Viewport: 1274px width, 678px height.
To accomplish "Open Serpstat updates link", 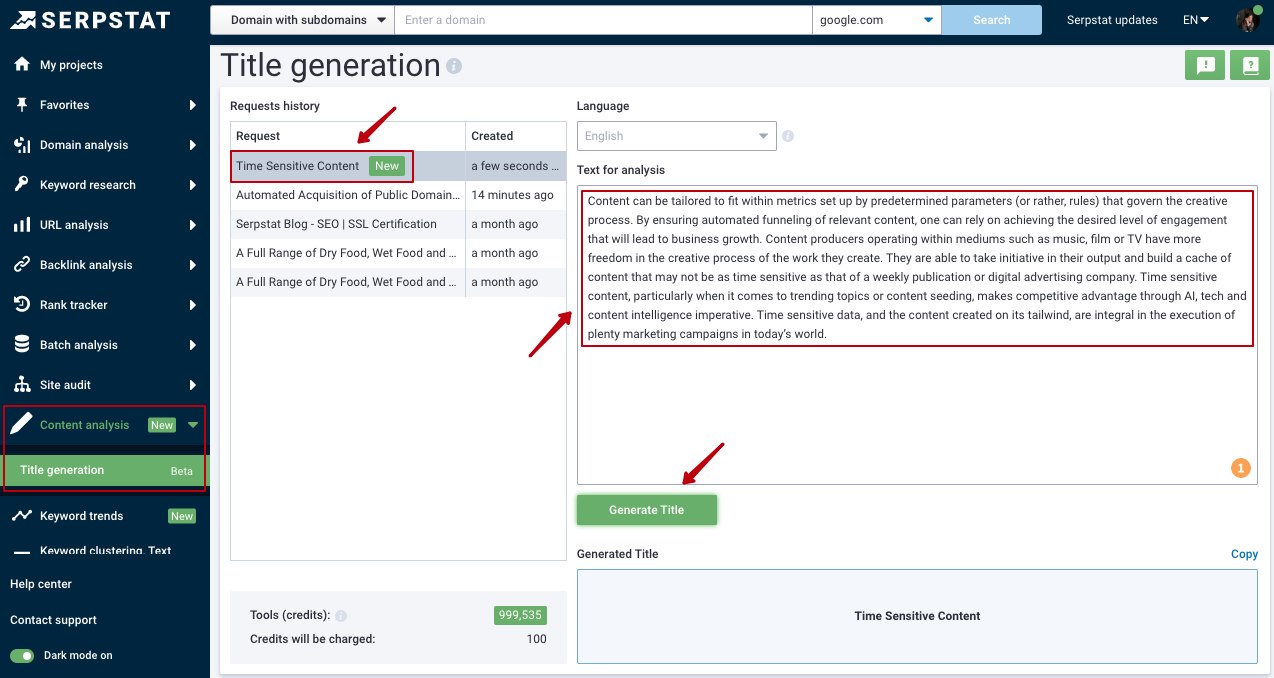I will pos(1112,20).
